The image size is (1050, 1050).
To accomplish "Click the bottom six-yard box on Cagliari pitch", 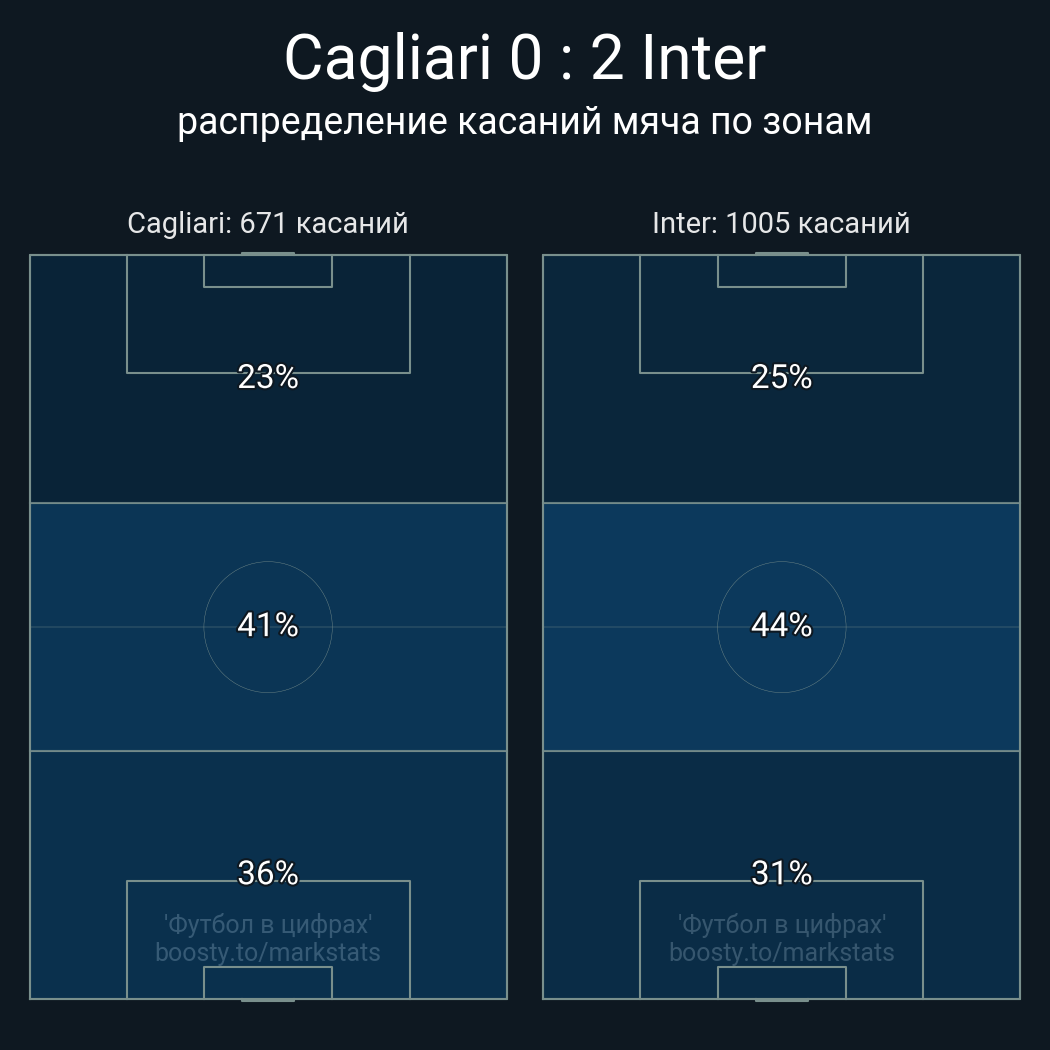I will 268,982.
